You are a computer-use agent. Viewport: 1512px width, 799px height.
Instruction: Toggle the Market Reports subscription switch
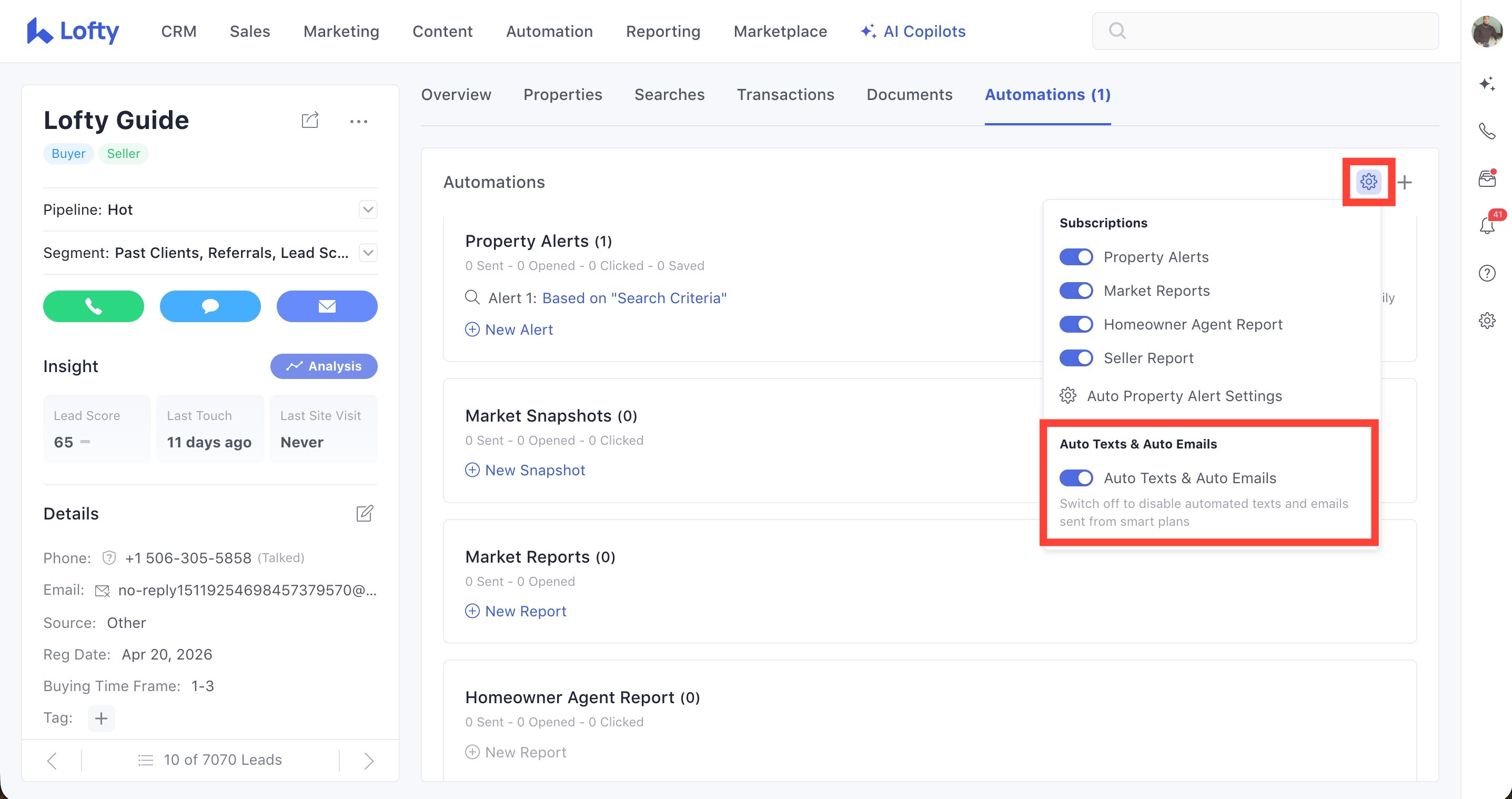[1076, 291]
